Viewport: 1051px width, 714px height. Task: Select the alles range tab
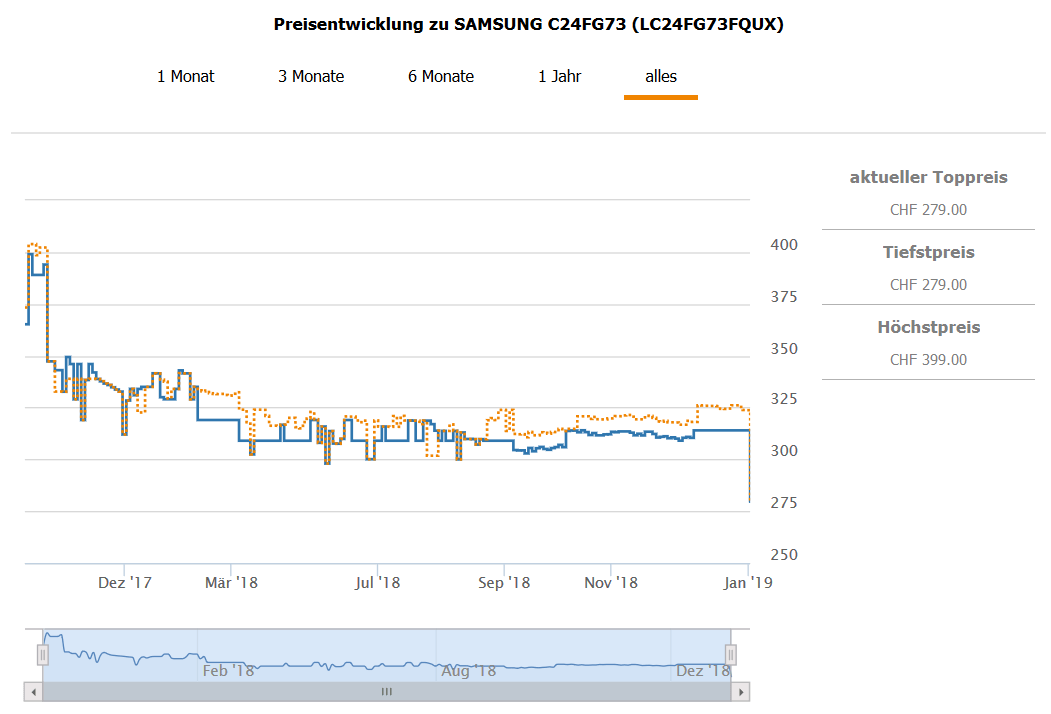coord(661,77)
